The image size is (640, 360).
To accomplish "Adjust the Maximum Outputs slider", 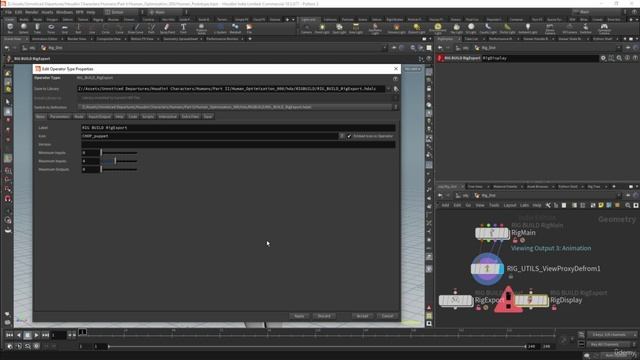I will pos(119,169).
